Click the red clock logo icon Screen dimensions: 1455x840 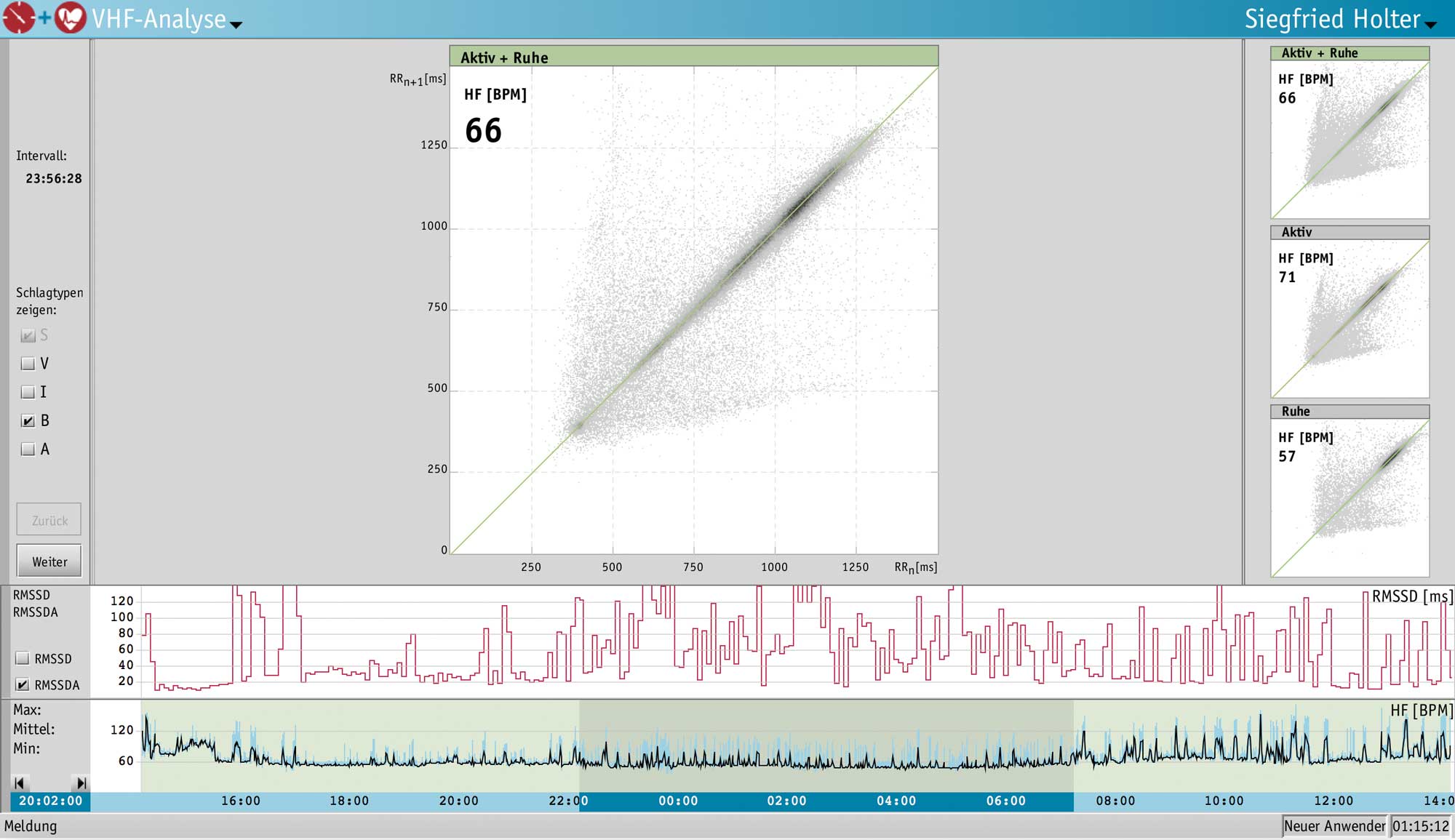point(17,17)
